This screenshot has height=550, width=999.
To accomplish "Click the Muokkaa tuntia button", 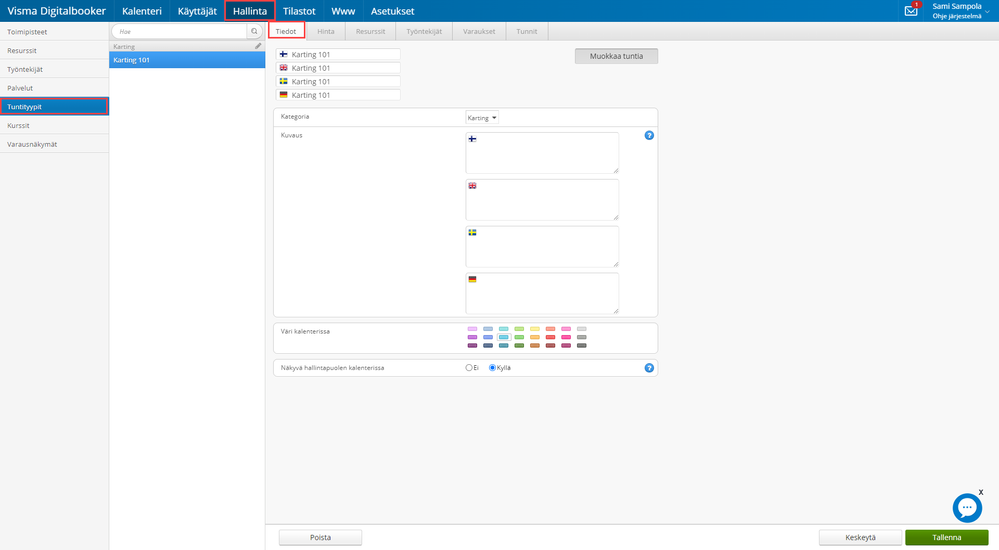I will tap(616, 56).
